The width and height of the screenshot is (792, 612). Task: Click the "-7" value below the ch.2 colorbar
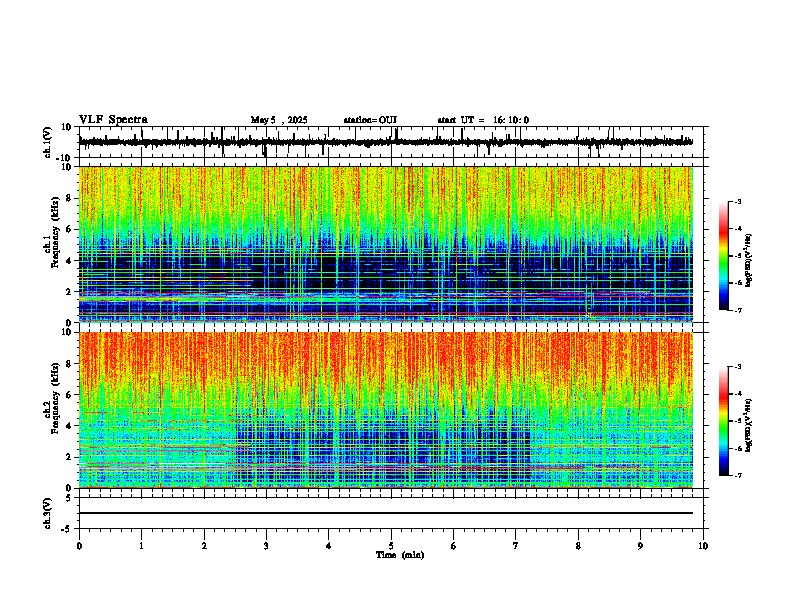tap(738, 475)
